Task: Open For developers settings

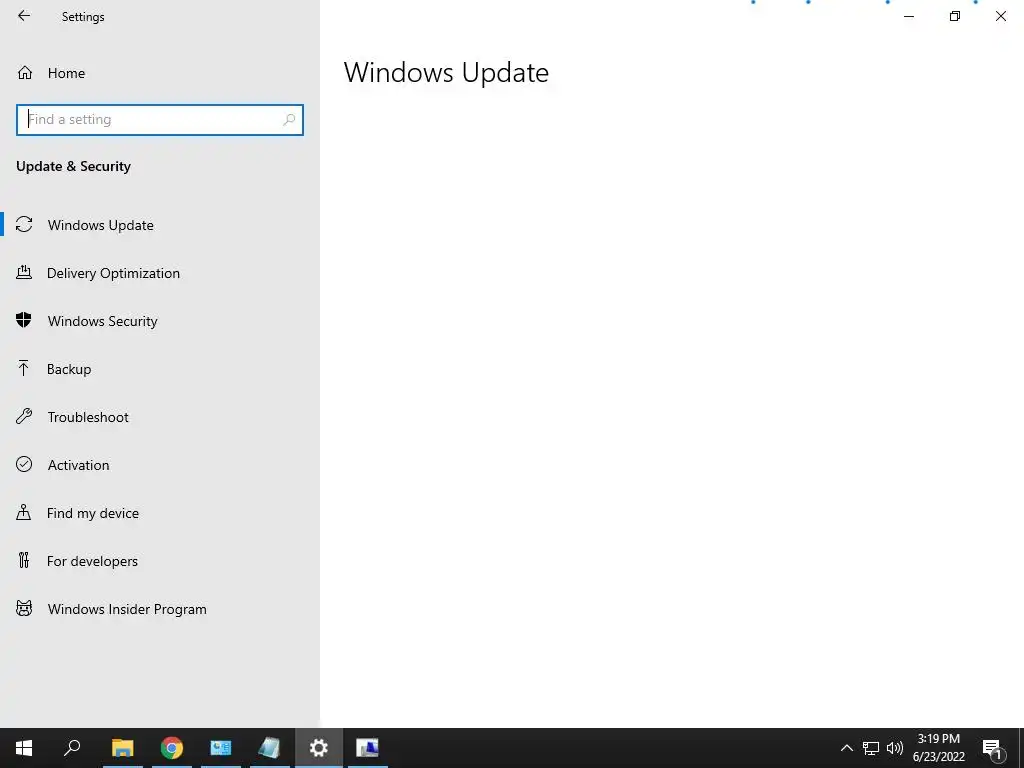Action: 160,561
